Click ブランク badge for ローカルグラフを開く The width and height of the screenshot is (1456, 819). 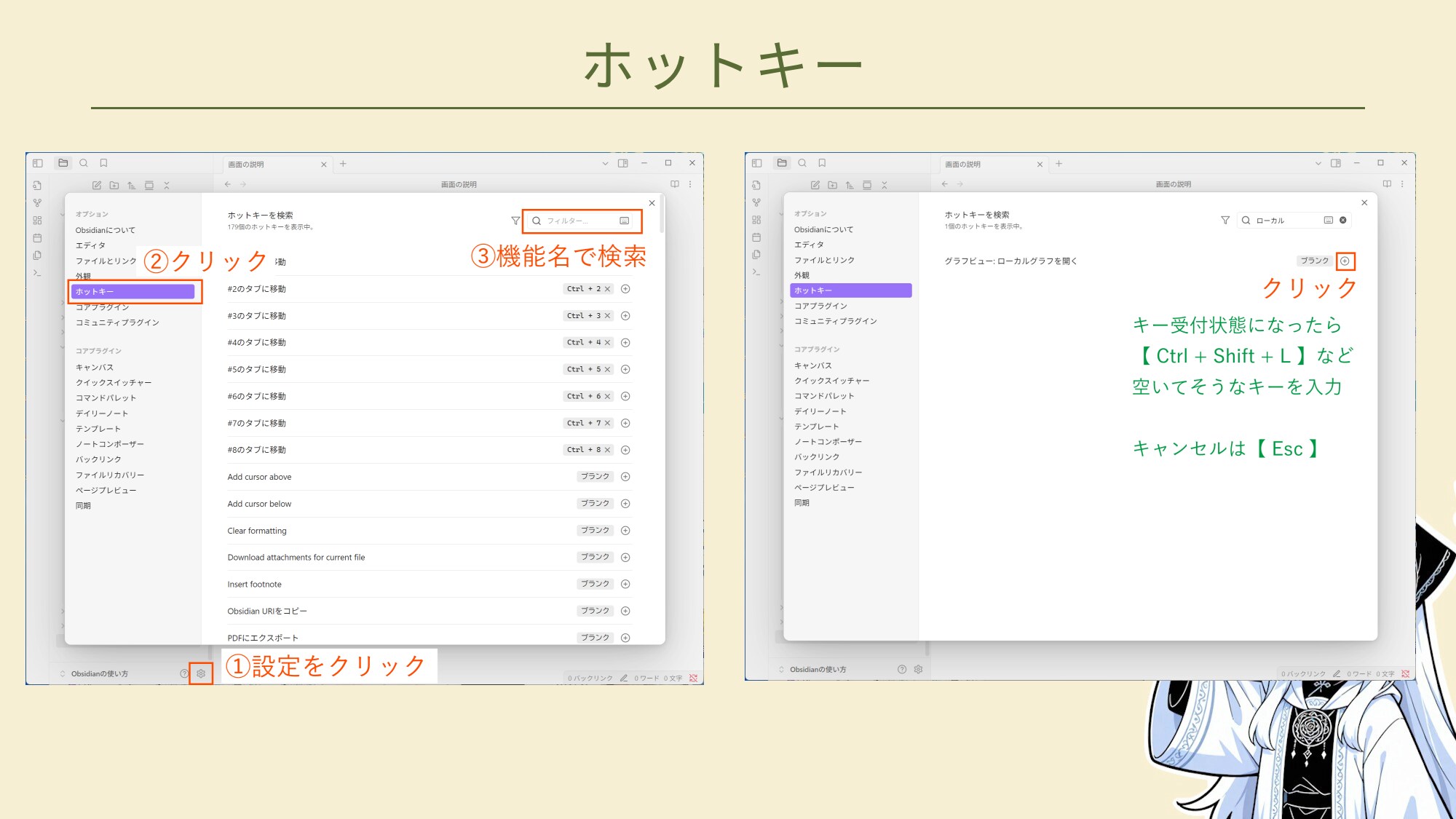pos(1314,261)
